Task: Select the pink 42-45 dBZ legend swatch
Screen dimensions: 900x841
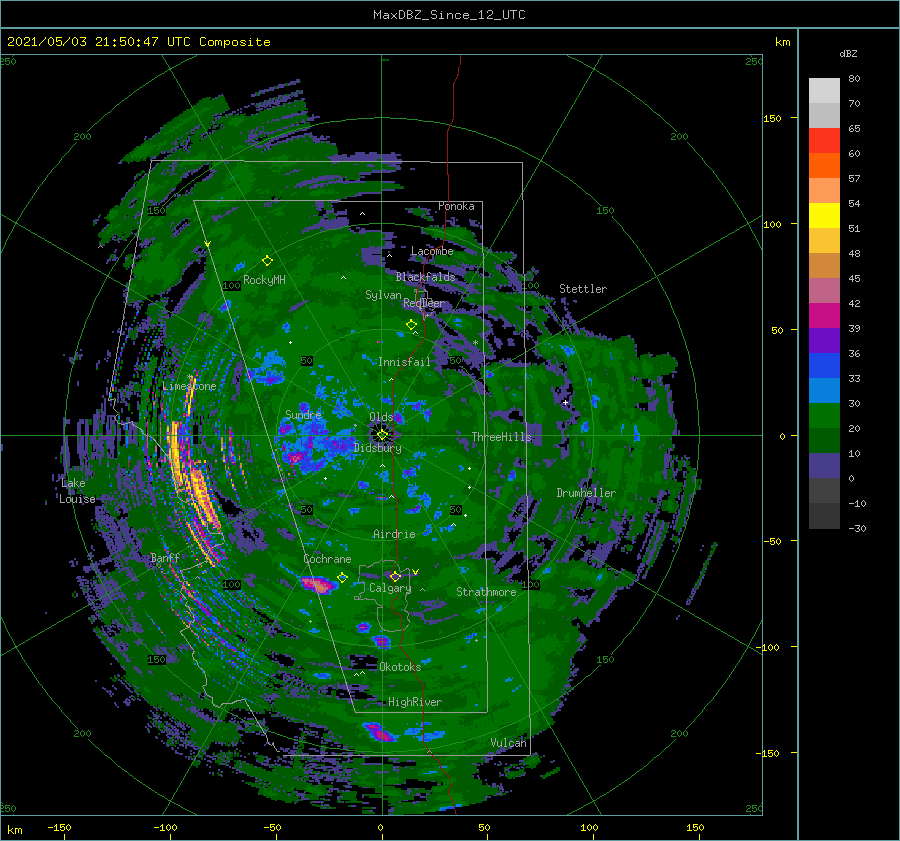Action: (x=824, y=290)
